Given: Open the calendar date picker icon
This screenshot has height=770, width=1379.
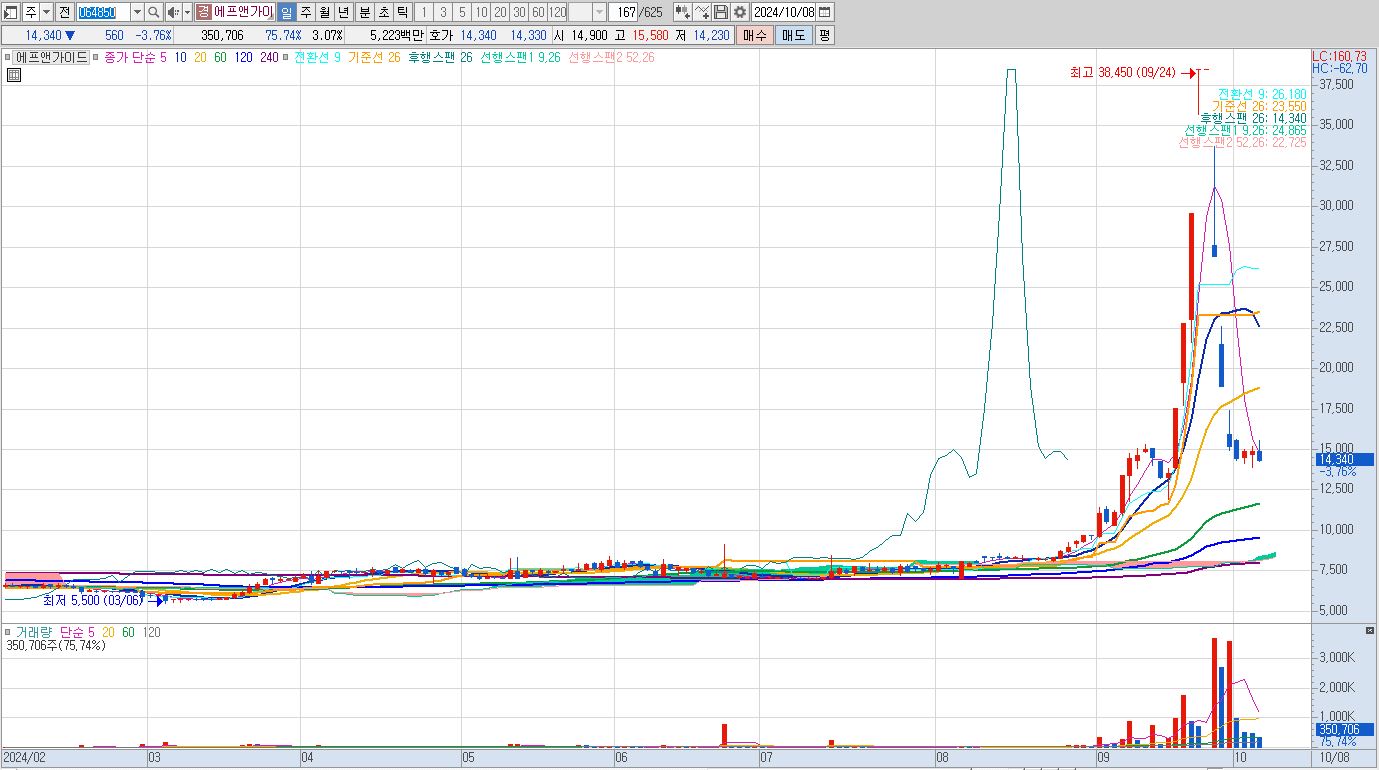Looking at the screenshot, I should point(825,12).
